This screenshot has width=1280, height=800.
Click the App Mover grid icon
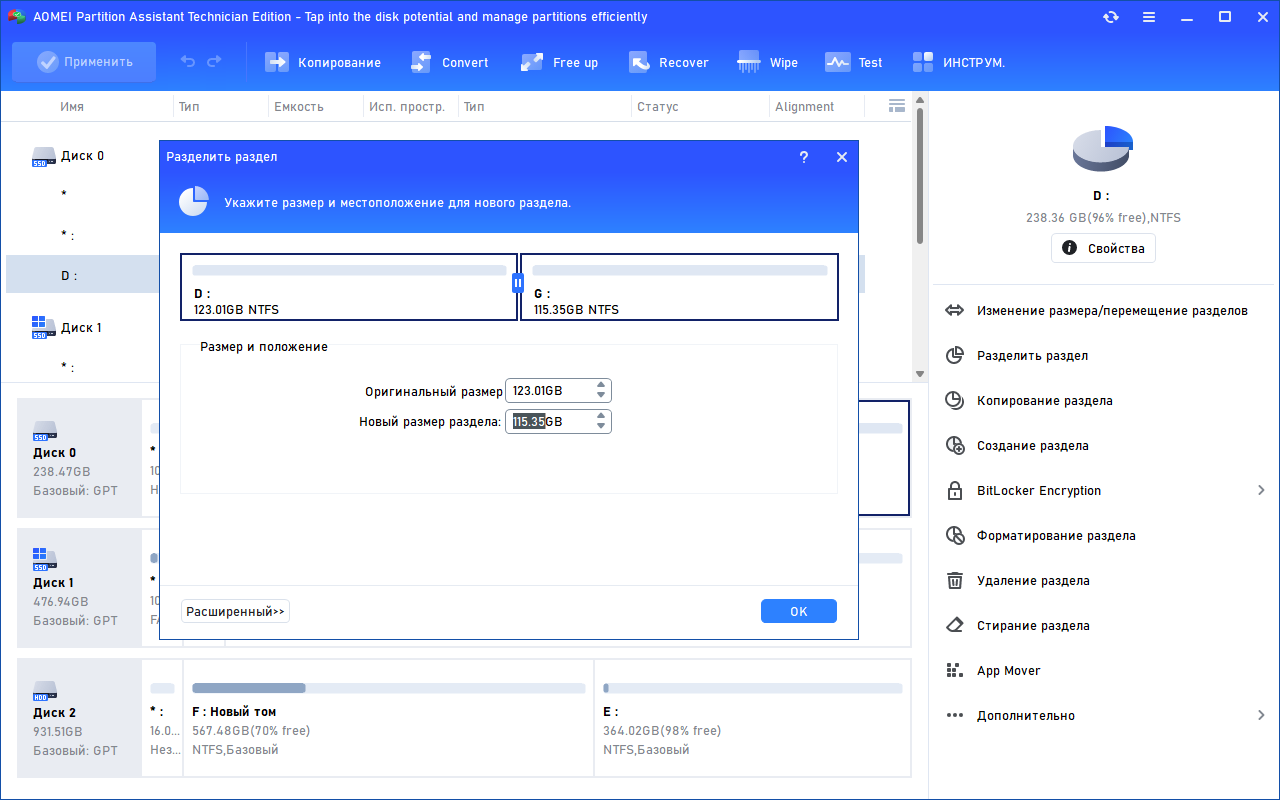tap(955, 671)
